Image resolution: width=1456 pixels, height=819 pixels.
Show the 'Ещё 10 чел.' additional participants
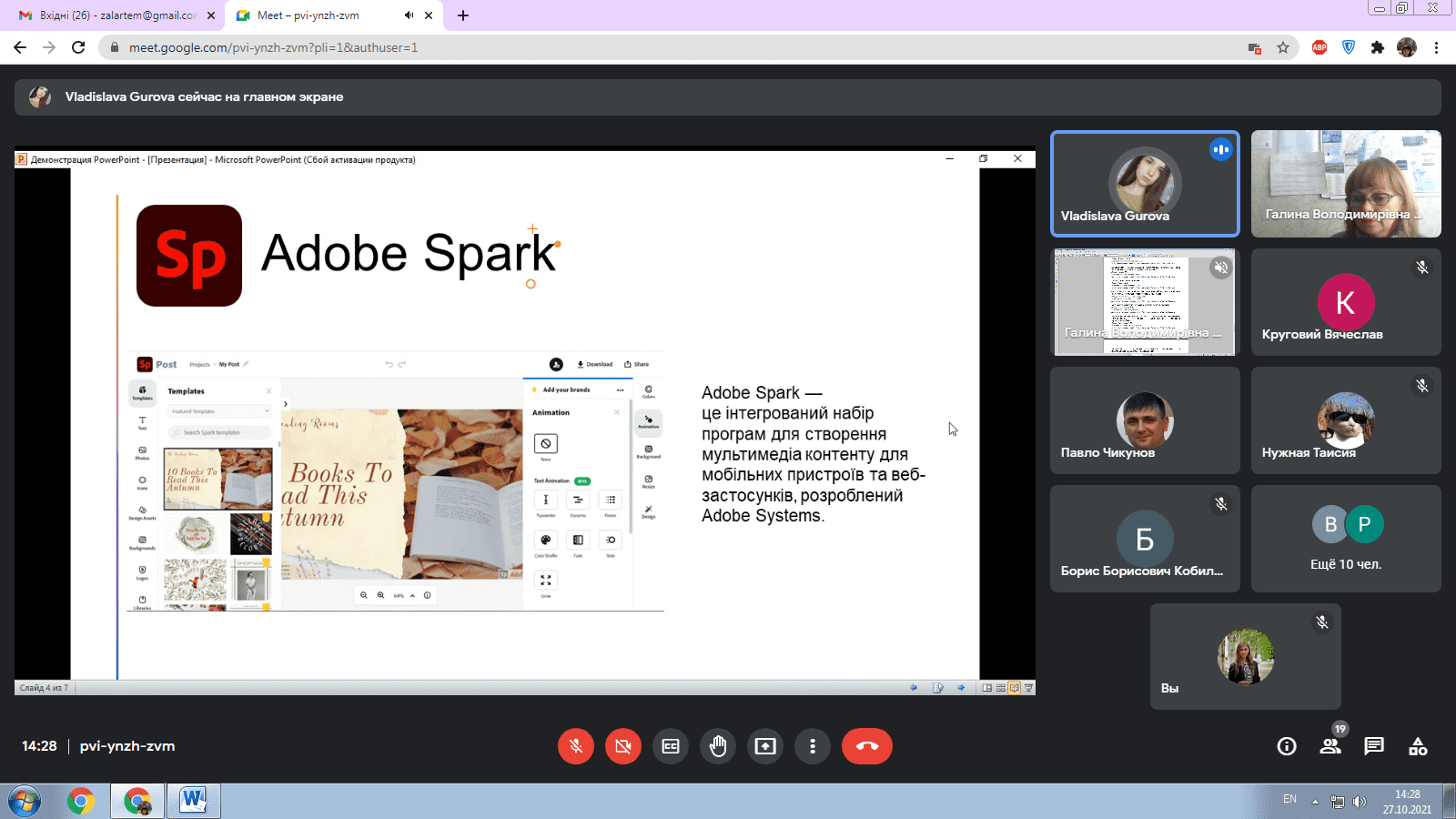[x=1346, y=539]
